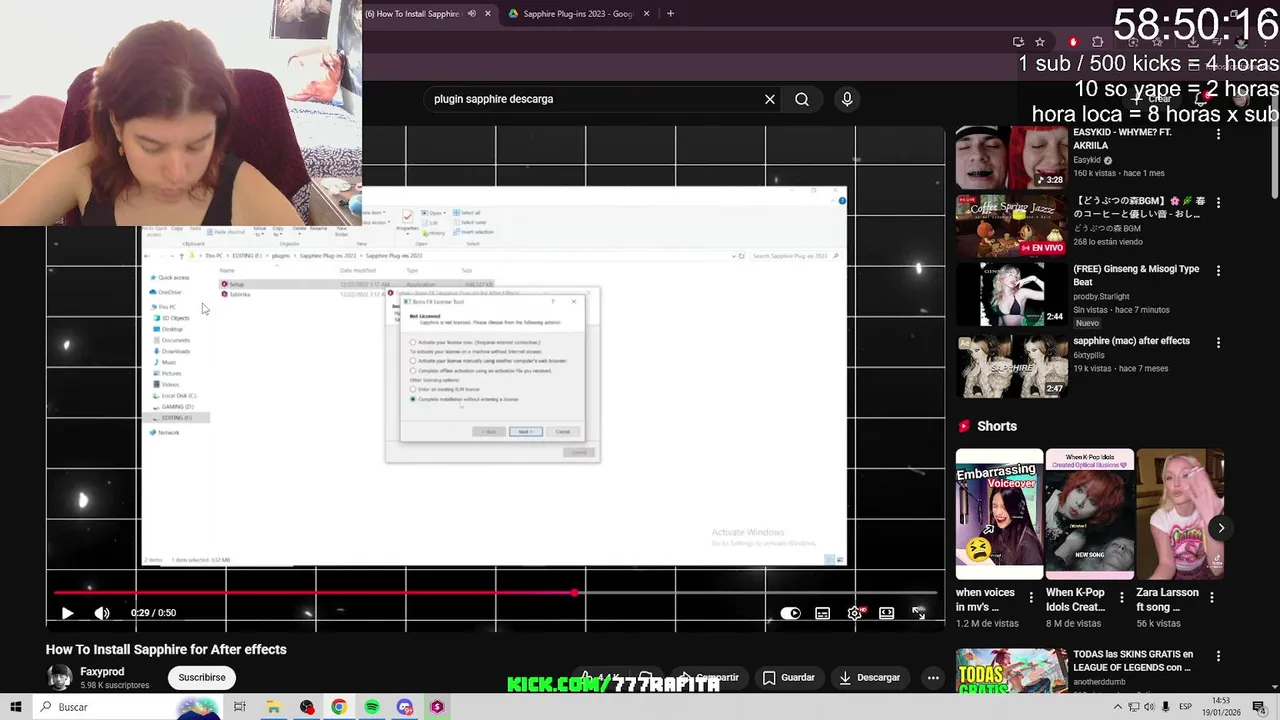Bookmark this page with star icon

tap(1040, 42)
